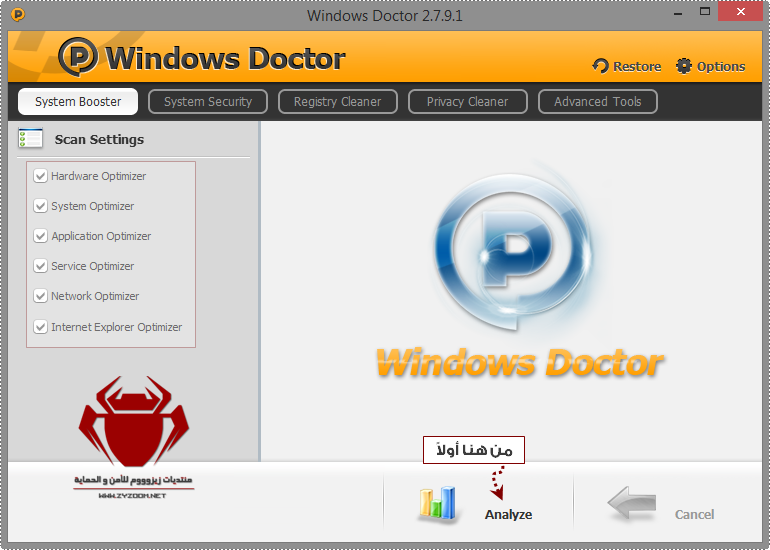This screenshot has height=550, width=770.
Task: Toggle System Optimizer checkbox
Action: (x=40, y=206)
